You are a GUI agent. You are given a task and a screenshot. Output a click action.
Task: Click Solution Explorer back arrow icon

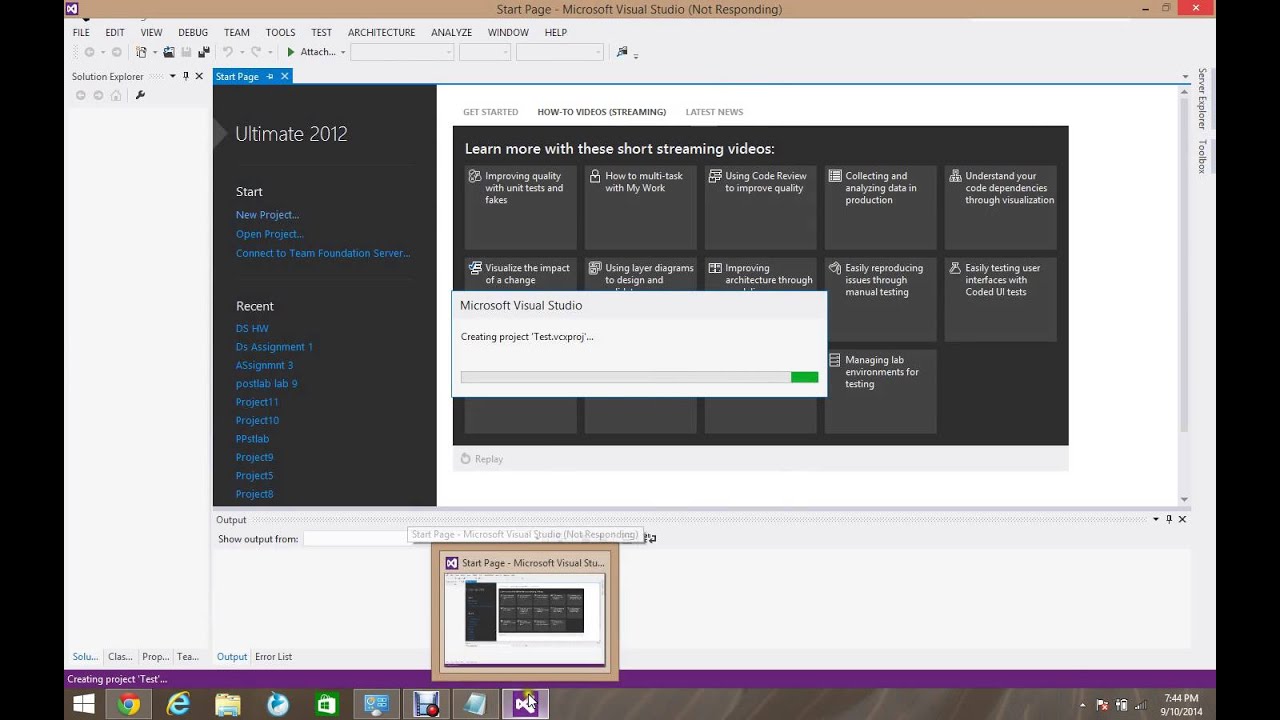[81, 96]
